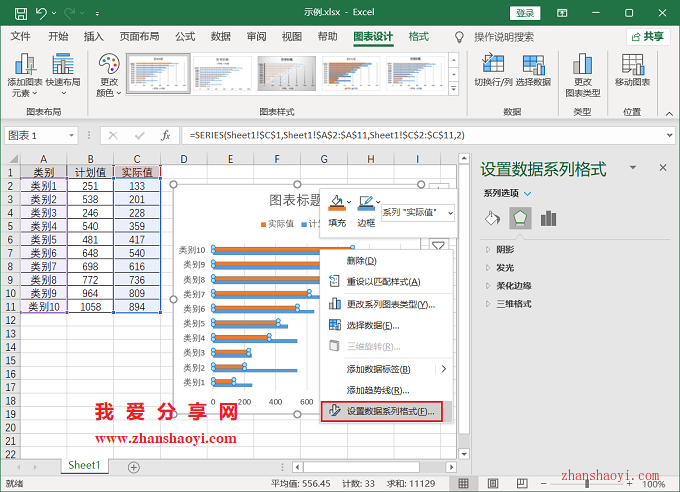Image resolution: width=680 pixels, height=492 pixels.
Task: Open Add Chart Element (添加图表元素)
Action: tap(25, 75)
